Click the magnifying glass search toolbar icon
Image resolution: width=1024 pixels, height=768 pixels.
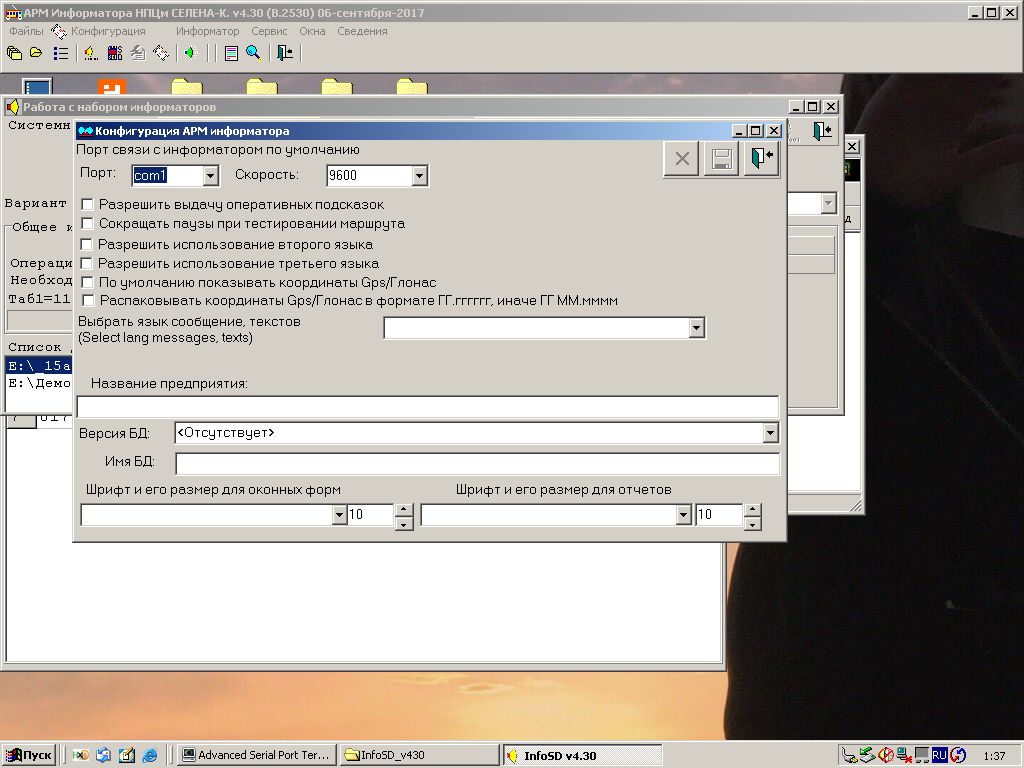point(254,53)
